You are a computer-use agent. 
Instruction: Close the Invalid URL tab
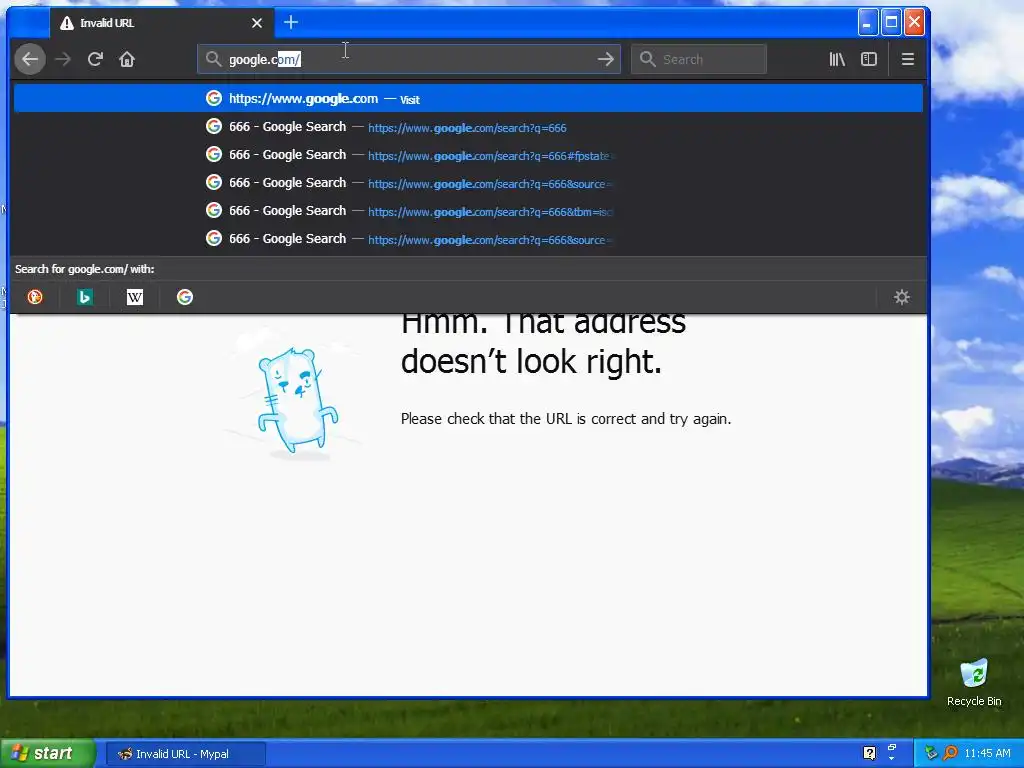(257, 23)
